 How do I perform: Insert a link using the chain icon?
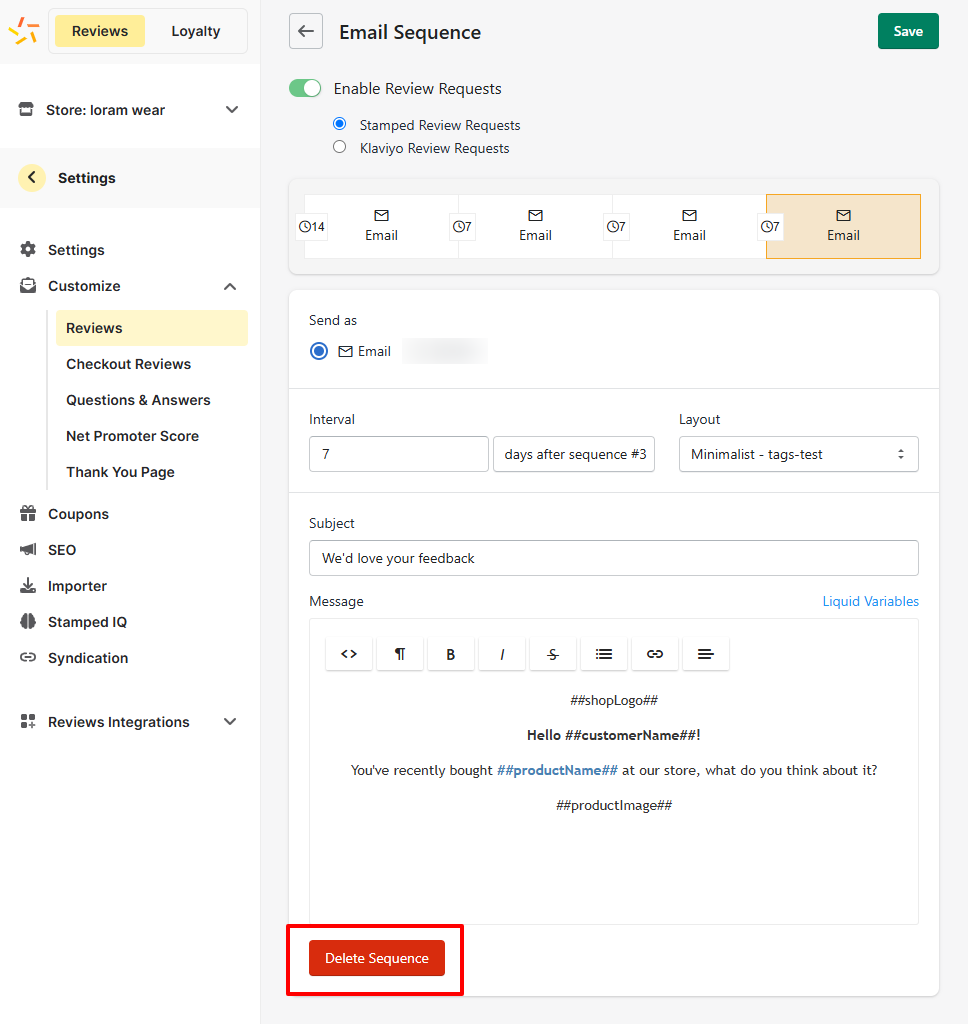point(654,654)
